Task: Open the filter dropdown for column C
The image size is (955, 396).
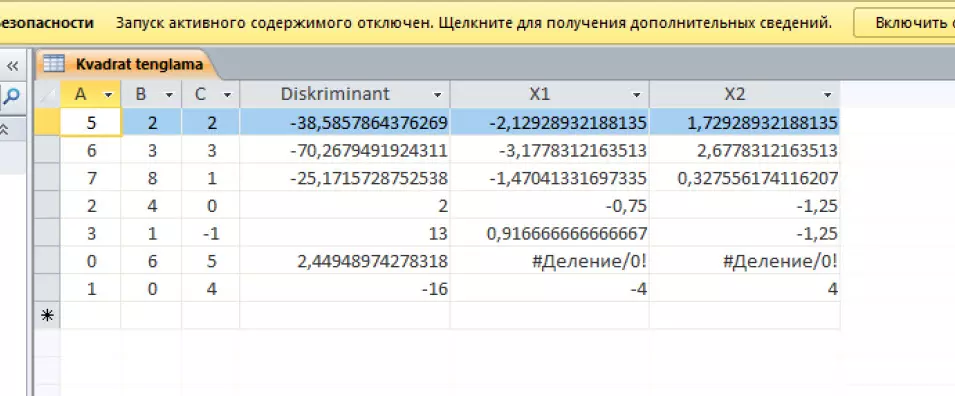Action: click(227, 95)
